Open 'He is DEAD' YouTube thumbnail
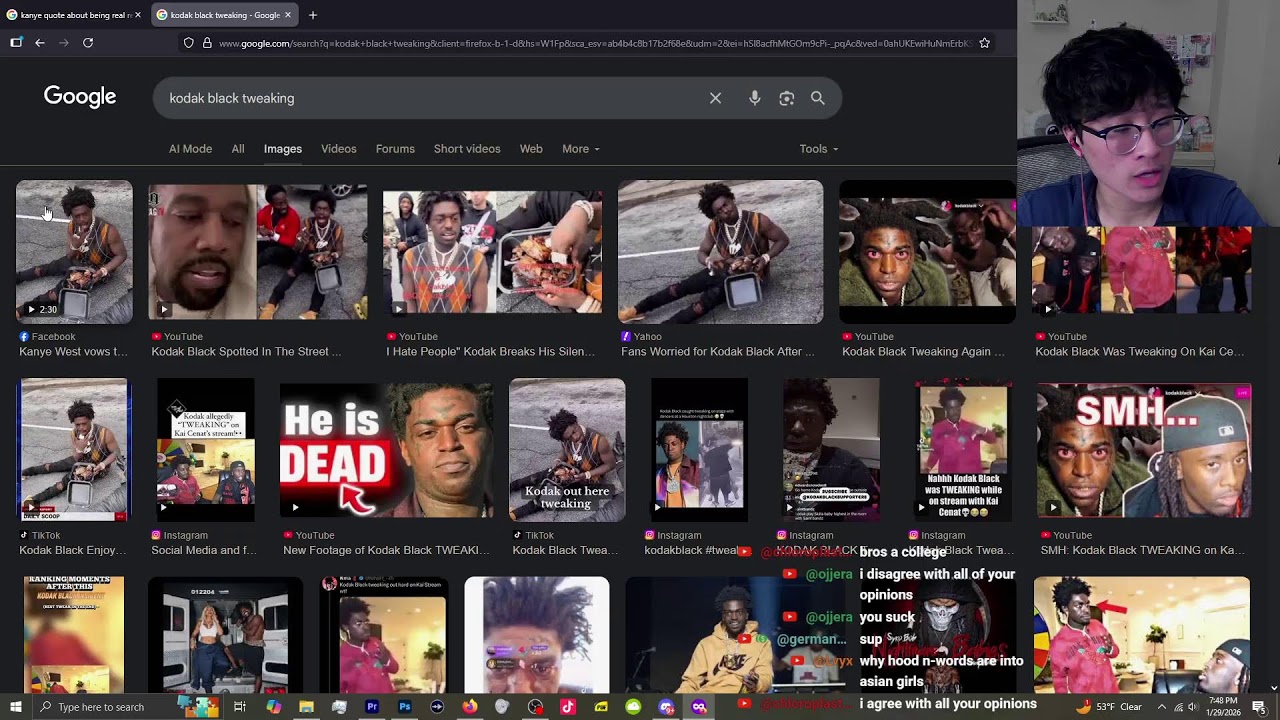The height and width of the screenshot is (720, 1280). 386,450
